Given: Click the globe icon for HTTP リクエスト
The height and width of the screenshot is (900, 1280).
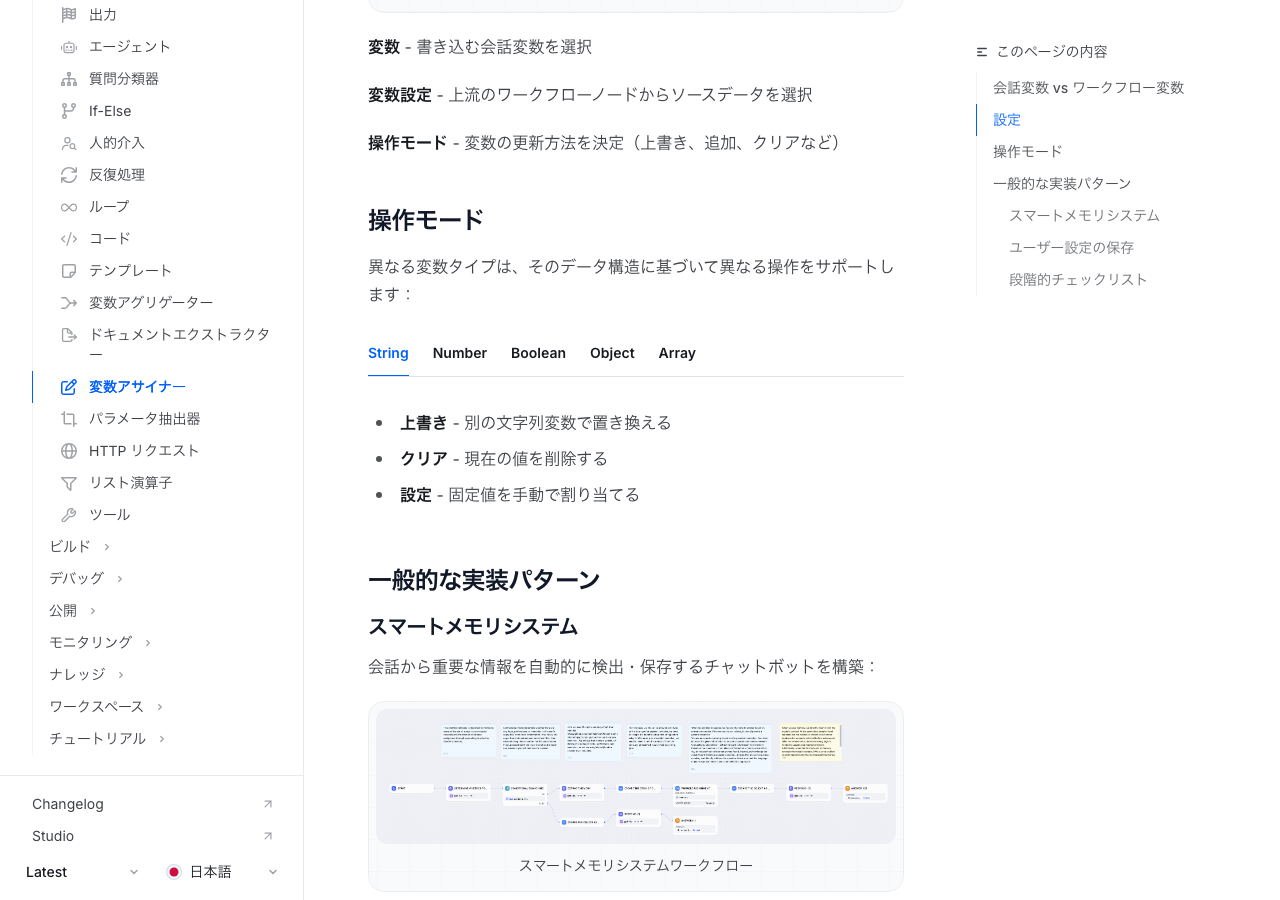Looking at the screenshot, I should (x=68, y=451).
